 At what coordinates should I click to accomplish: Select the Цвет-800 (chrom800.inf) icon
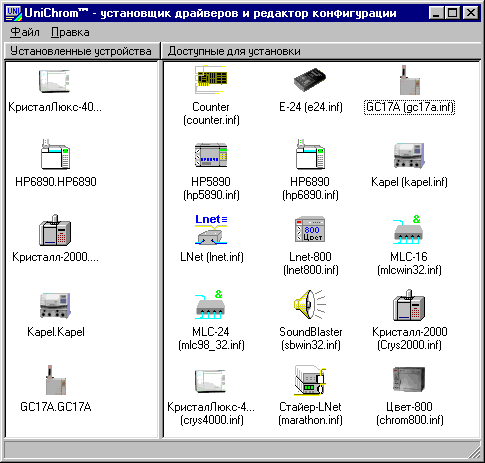(x=409, y=380)
